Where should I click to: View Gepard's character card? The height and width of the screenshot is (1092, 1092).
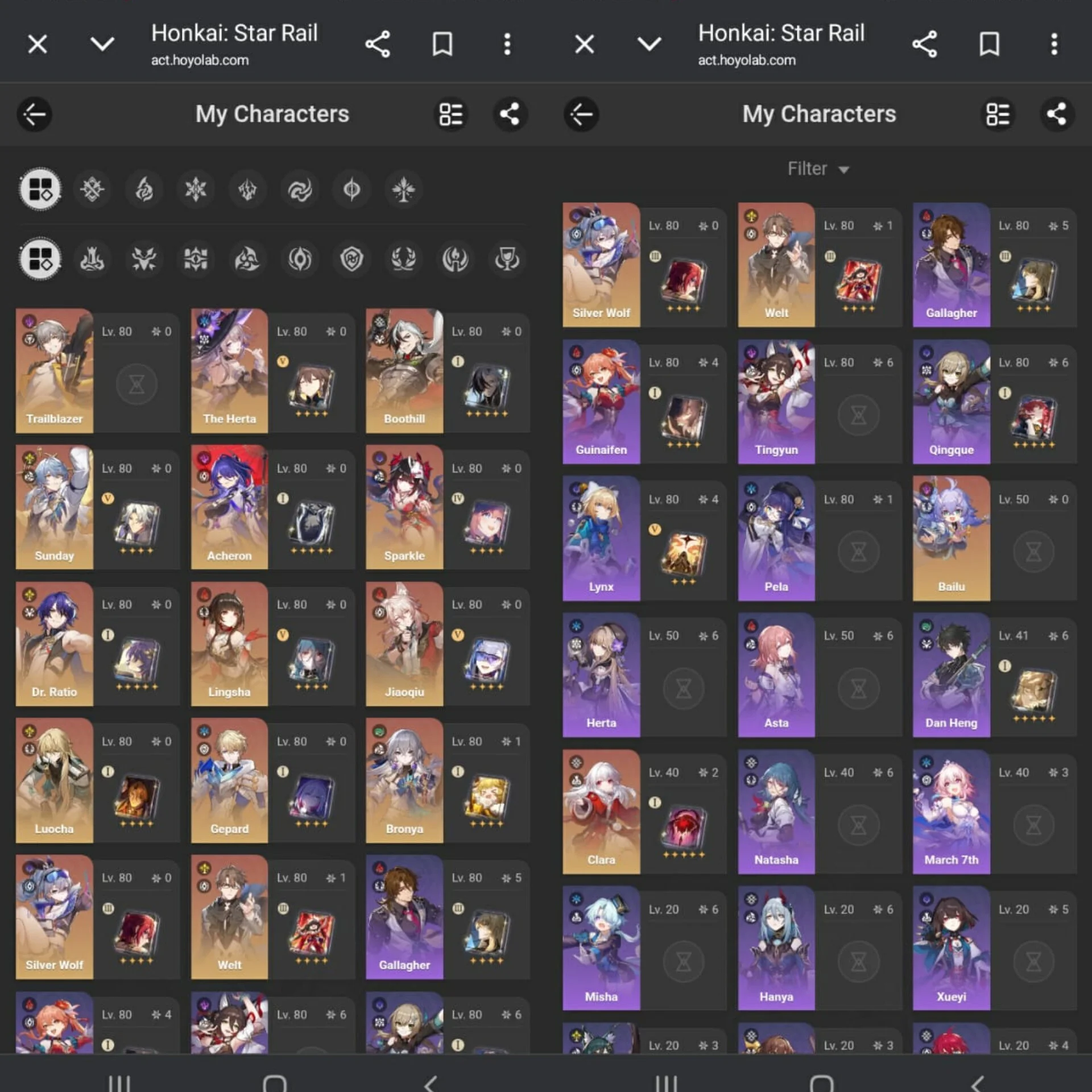(x=273, y=780)
